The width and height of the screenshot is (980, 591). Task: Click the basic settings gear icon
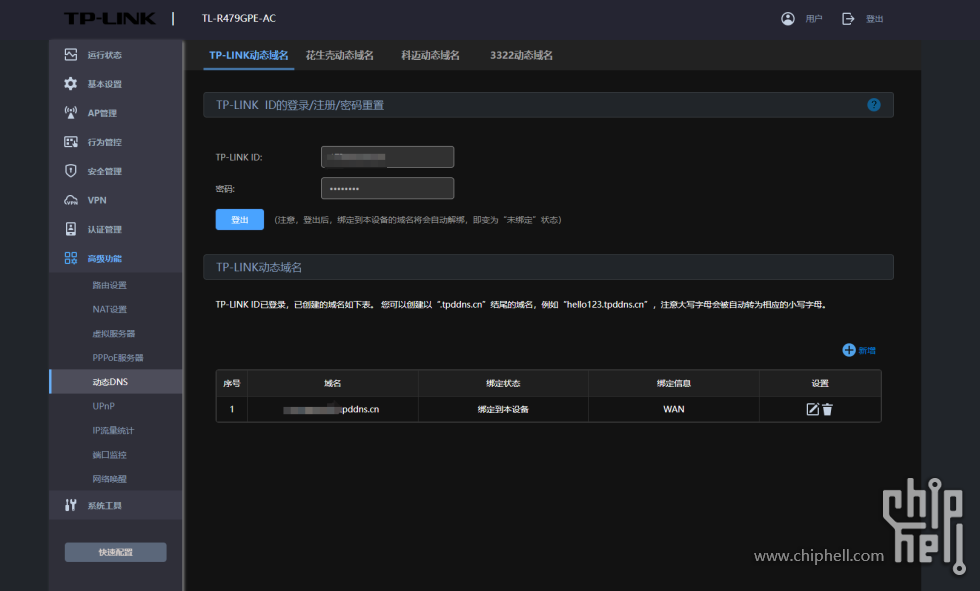[71, 84]
